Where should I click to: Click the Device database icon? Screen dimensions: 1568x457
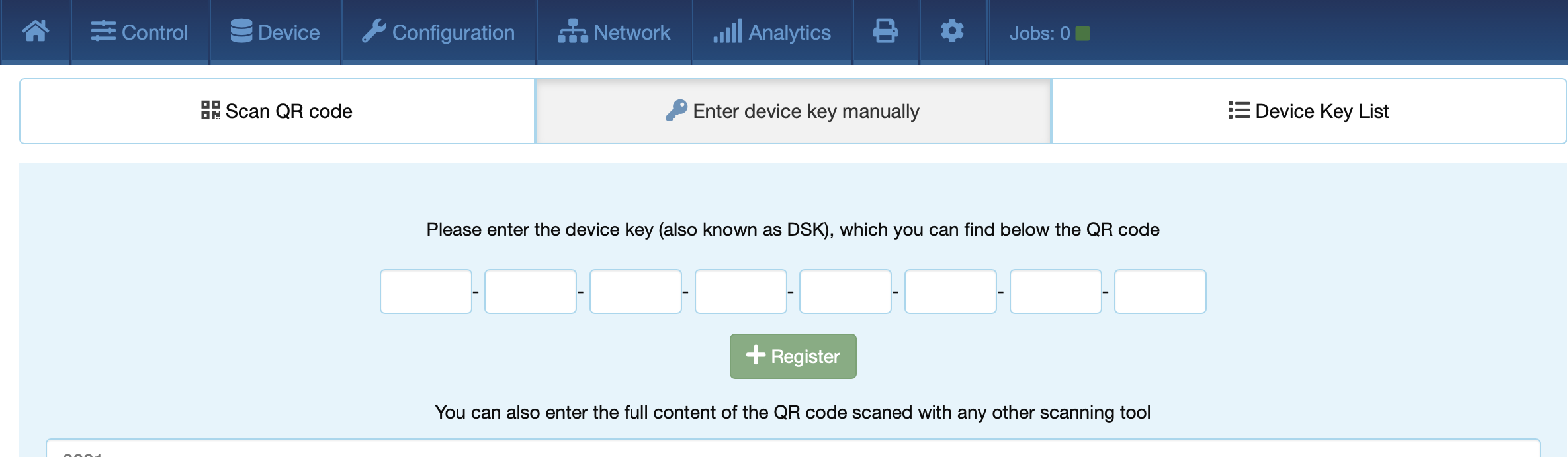241,31
